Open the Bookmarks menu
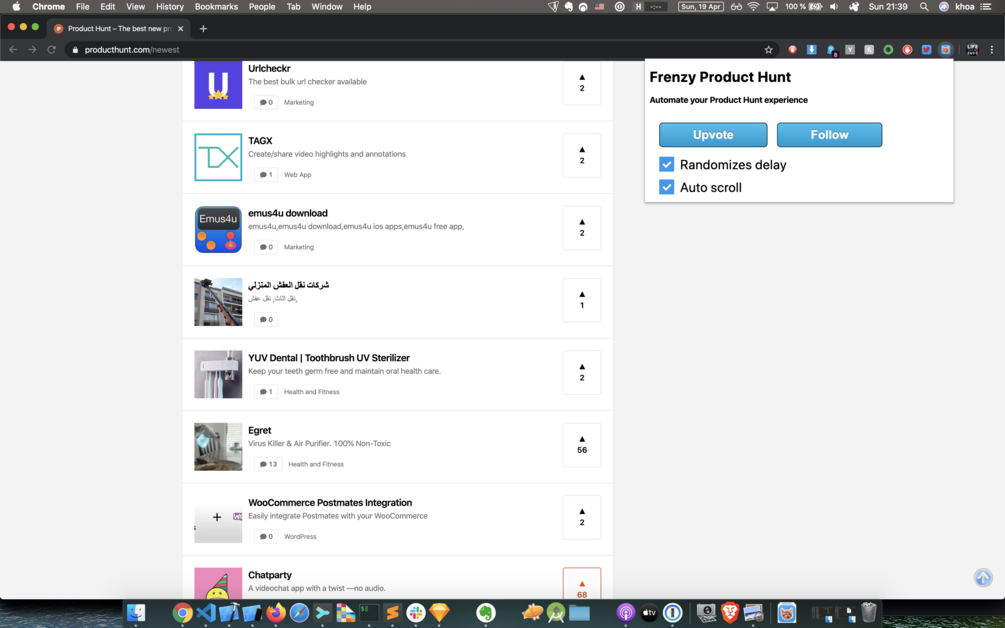1005x628 pixels. (x=216, y=6)
